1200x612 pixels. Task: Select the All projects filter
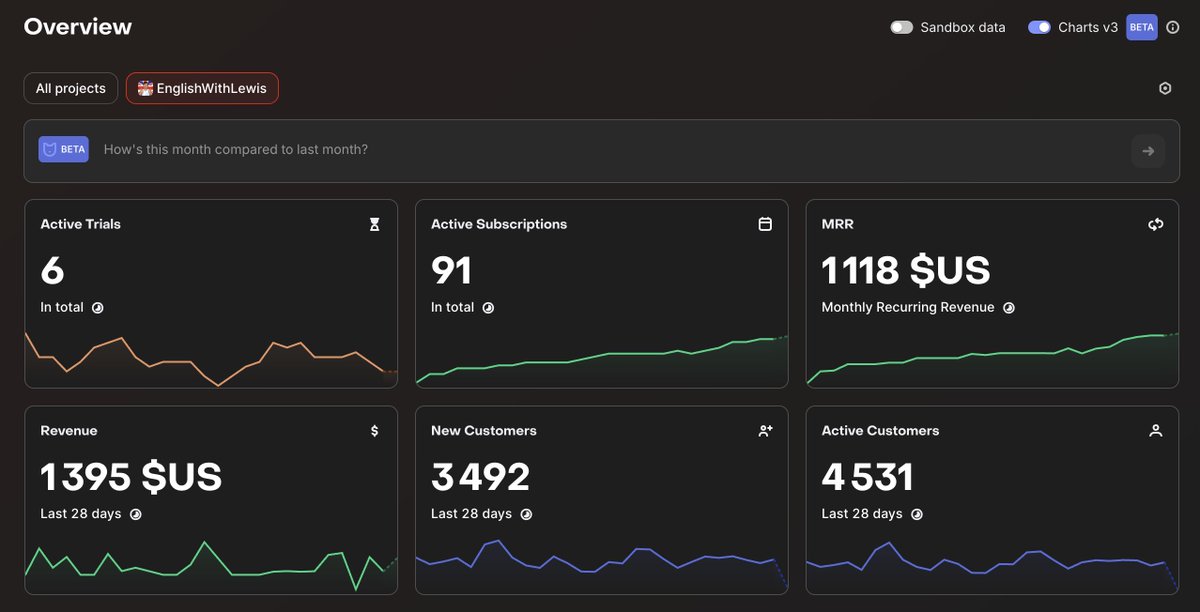click(x=71, y=88)
